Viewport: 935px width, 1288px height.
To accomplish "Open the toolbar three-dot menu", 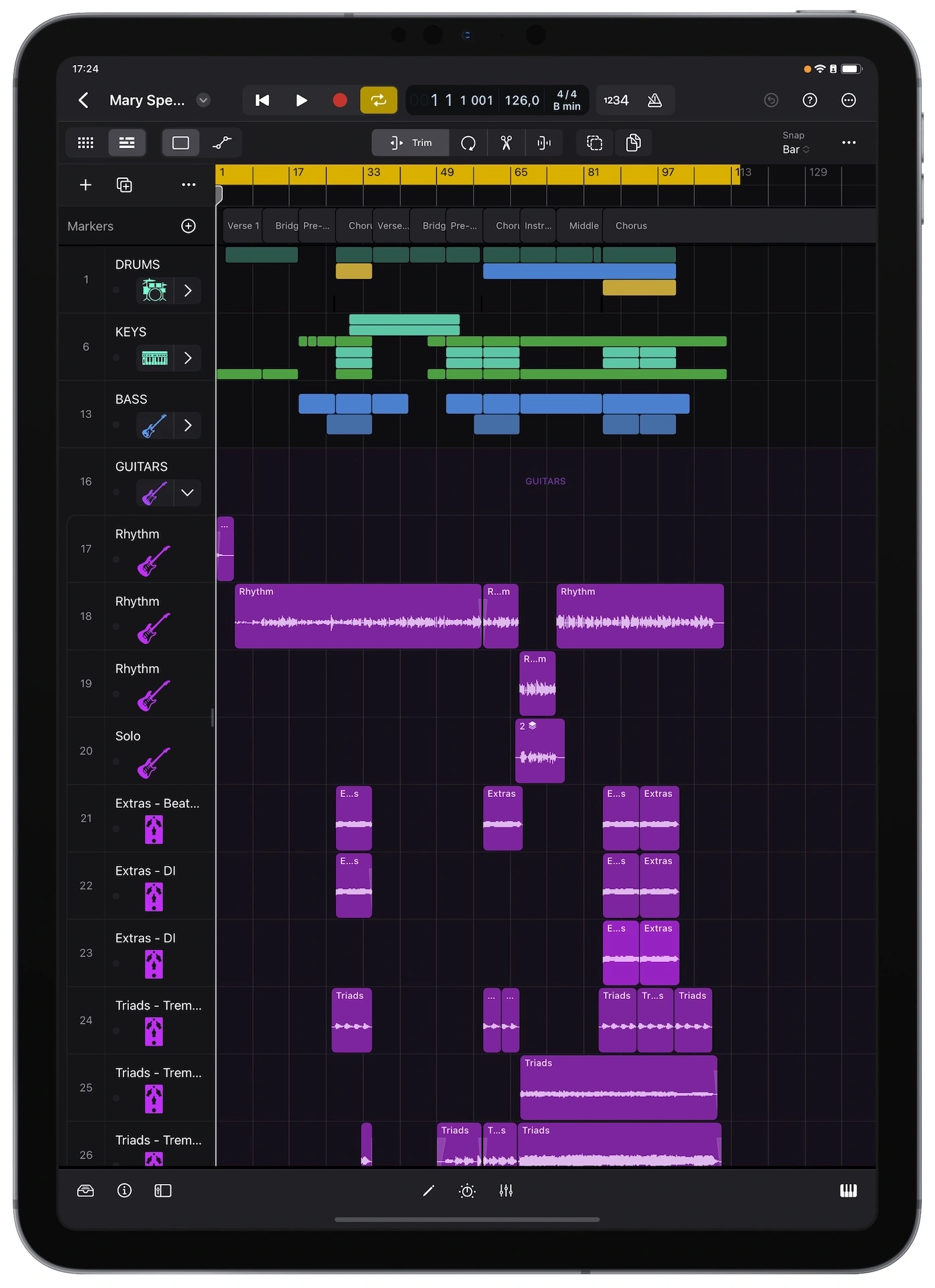I will [849, 143].
